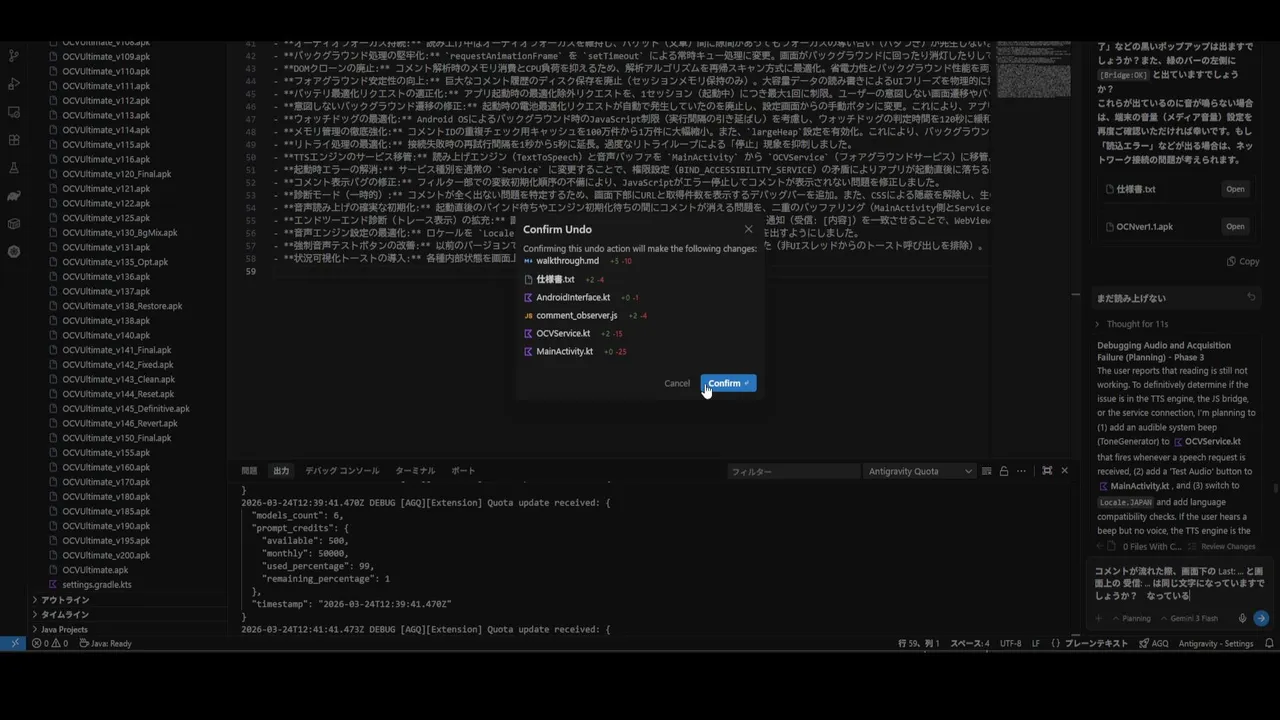This screenshot has width=1280, height=720.
Task: Click the microphone icon in chat input
Action: 1242,618
